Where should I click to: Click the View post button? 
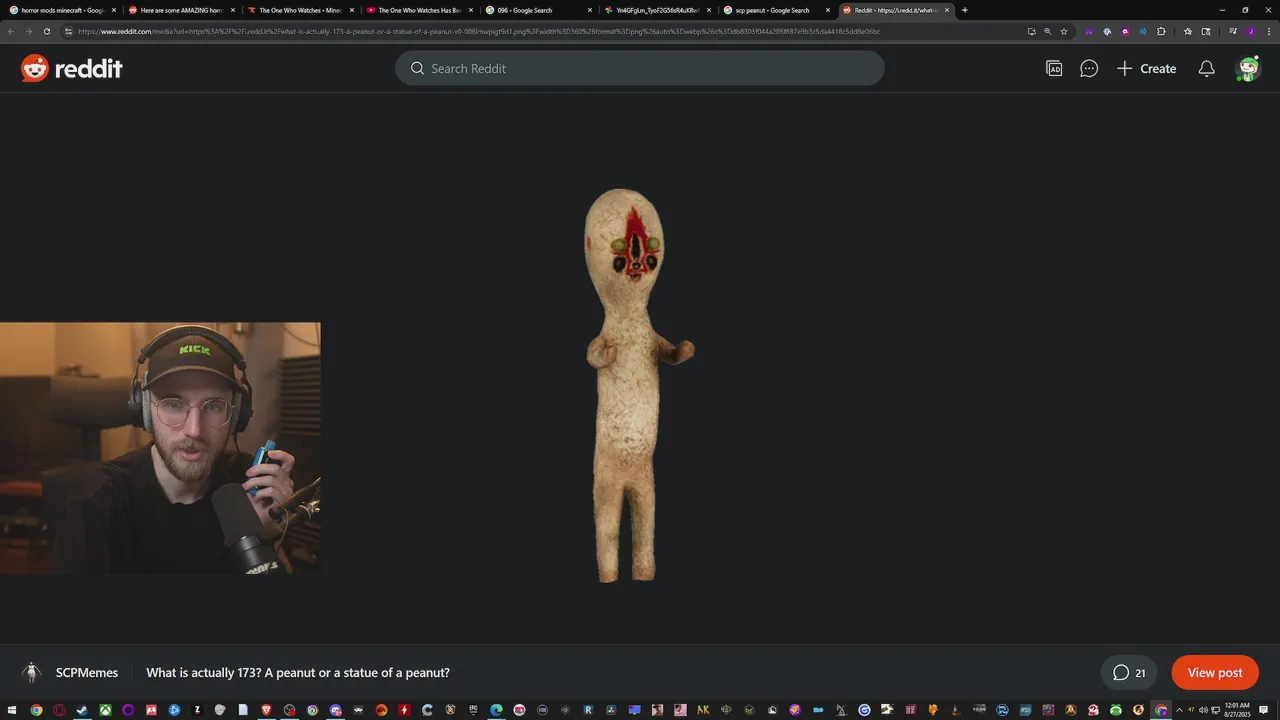point(1215,673)
